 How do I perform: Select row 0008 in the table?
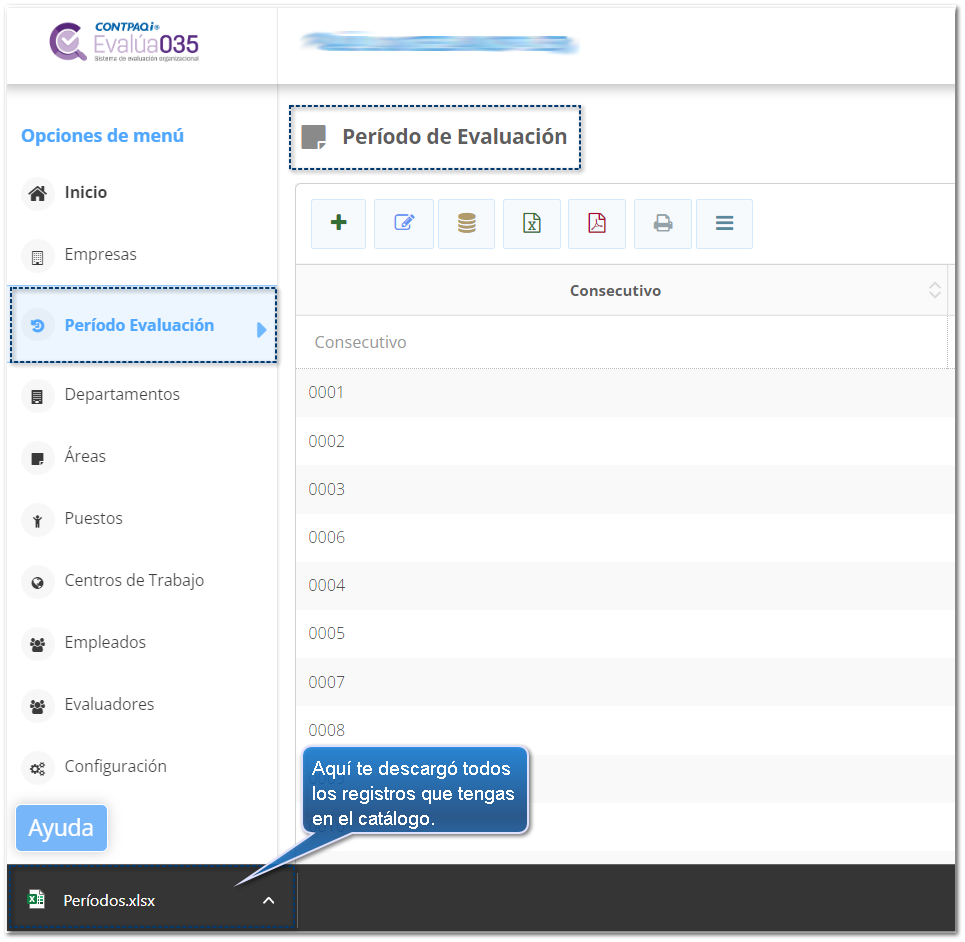[x=625, y=730]
